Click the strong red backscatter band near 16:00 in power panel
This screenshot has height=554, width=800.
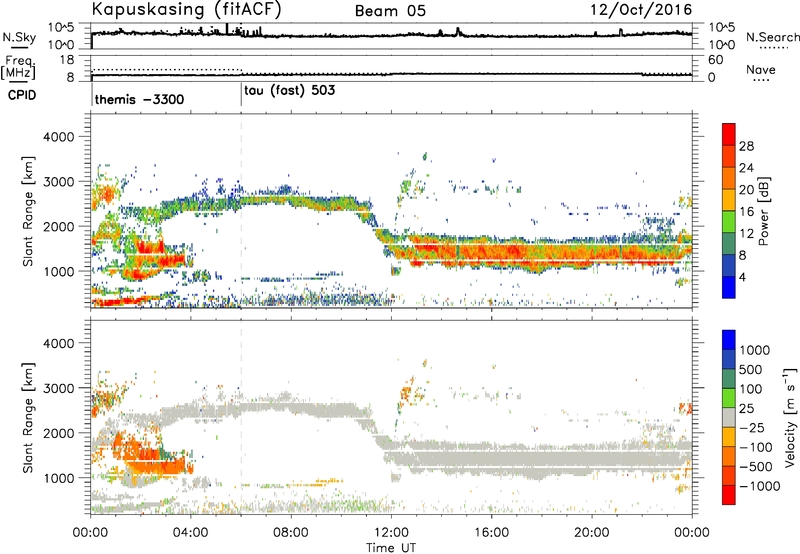point(492,252)
